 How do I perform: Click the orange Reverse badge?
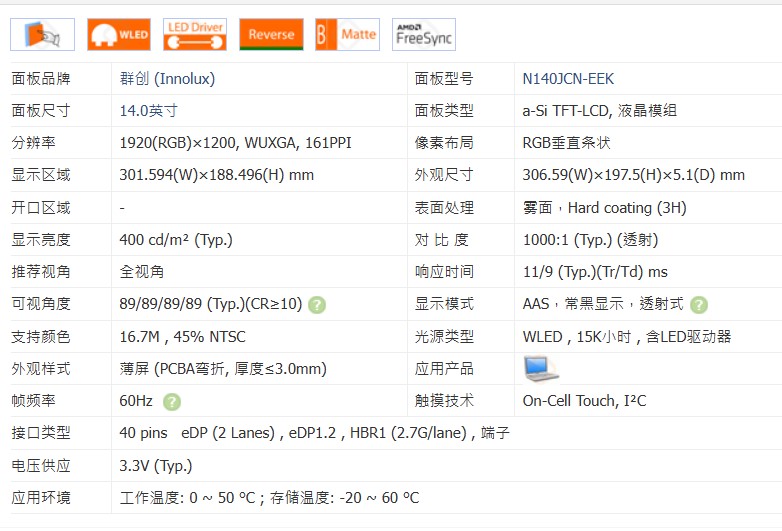coord(271,34)
